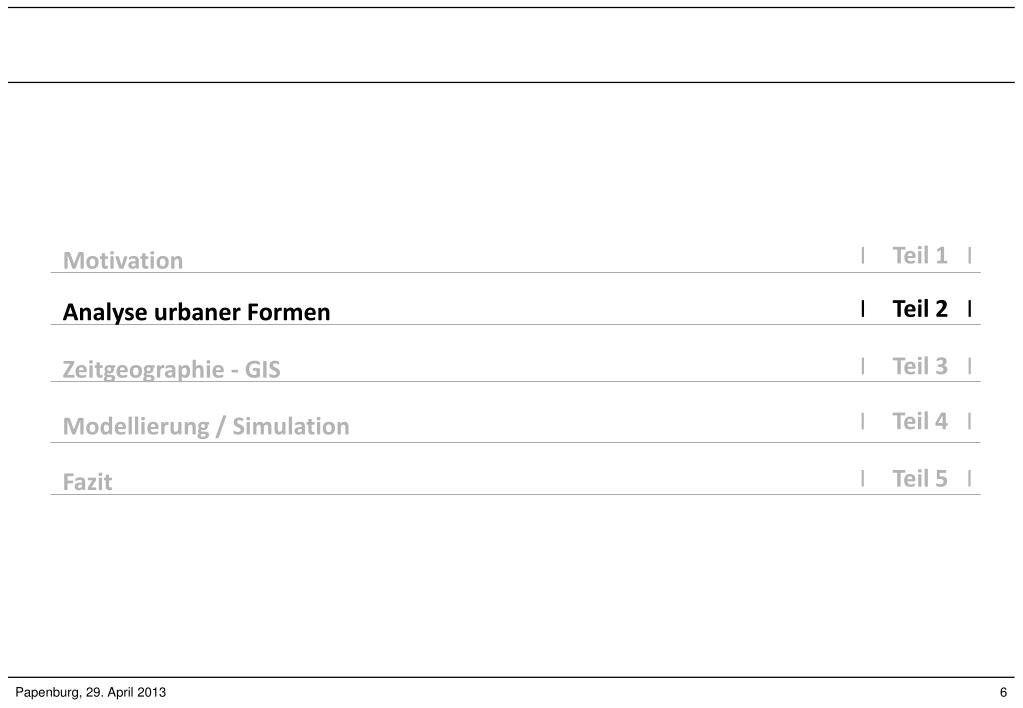Open the Modellierung / Simulation entry
This screenshot has height=708, width=1023.
pos(206,427)
